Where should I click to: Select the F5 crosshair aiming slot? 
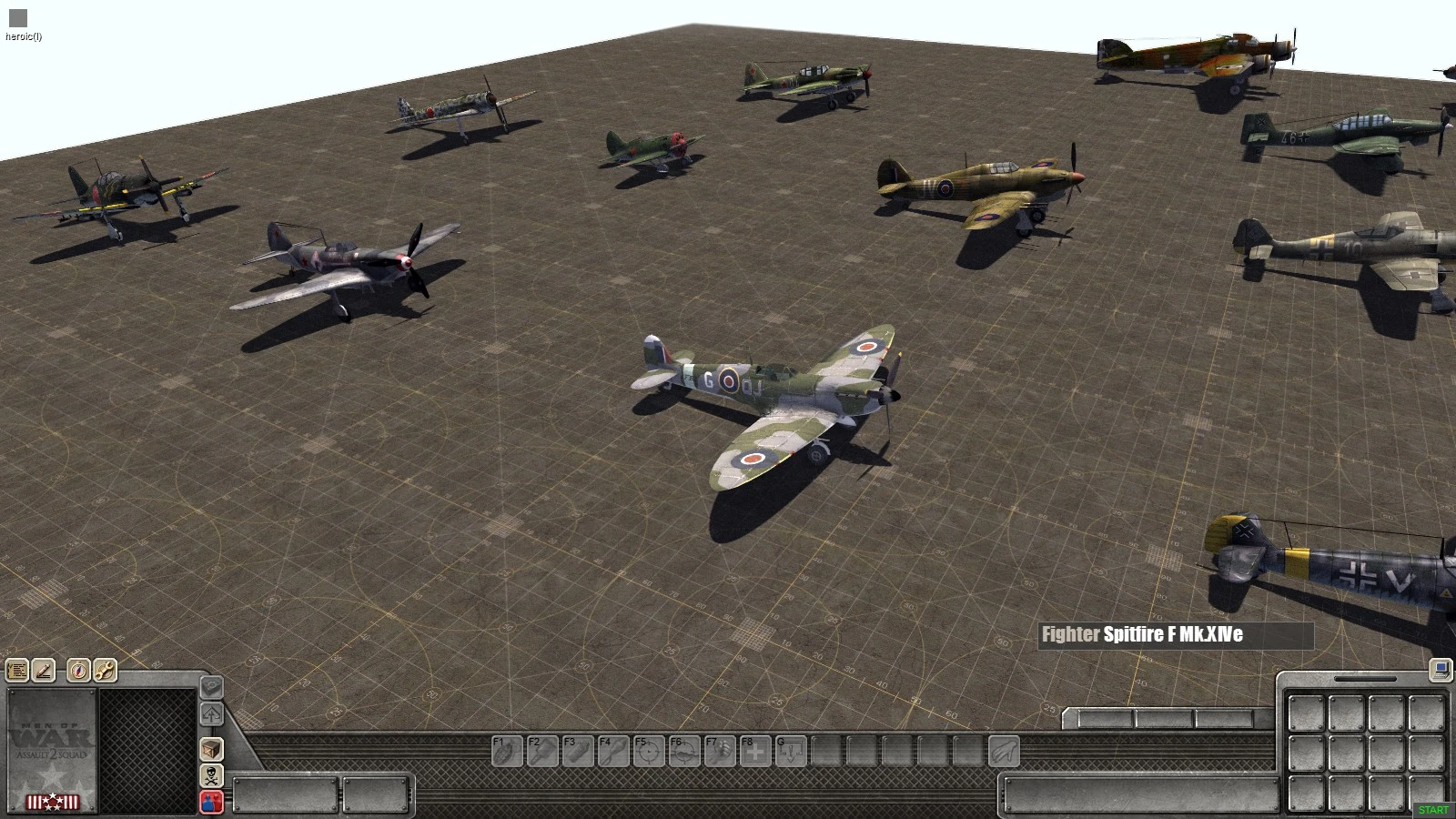649,749
